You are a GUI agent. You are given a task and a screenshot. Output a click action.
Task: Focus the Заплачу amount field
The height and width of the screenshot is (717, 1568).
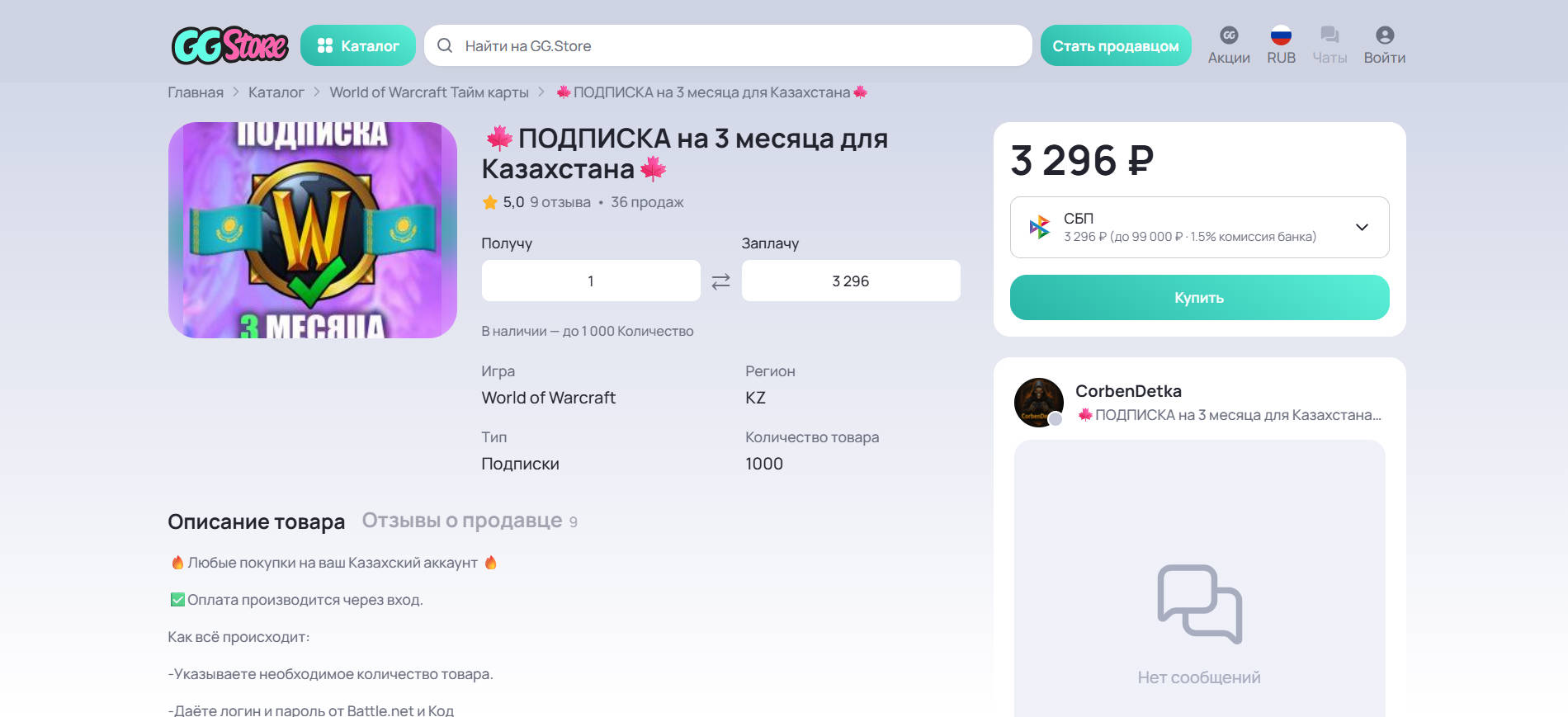tap(851, 281)
